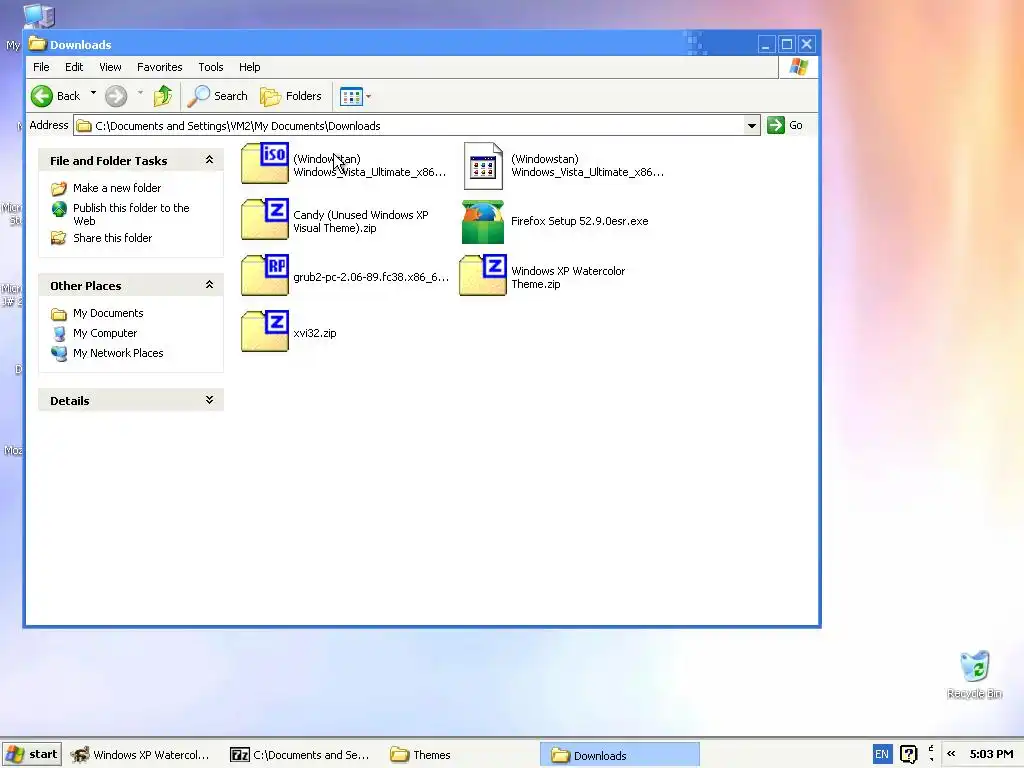This screenshot has width=1024, height=768.
Task: Click the help question mark tray icon
Action: coord(908,754)
